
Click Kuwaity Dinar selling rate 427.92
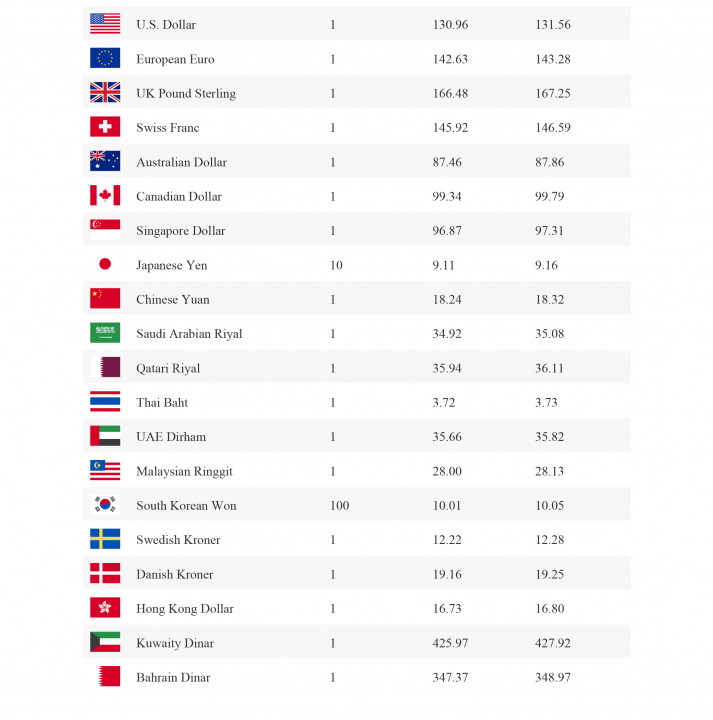[x=553, y=643]
